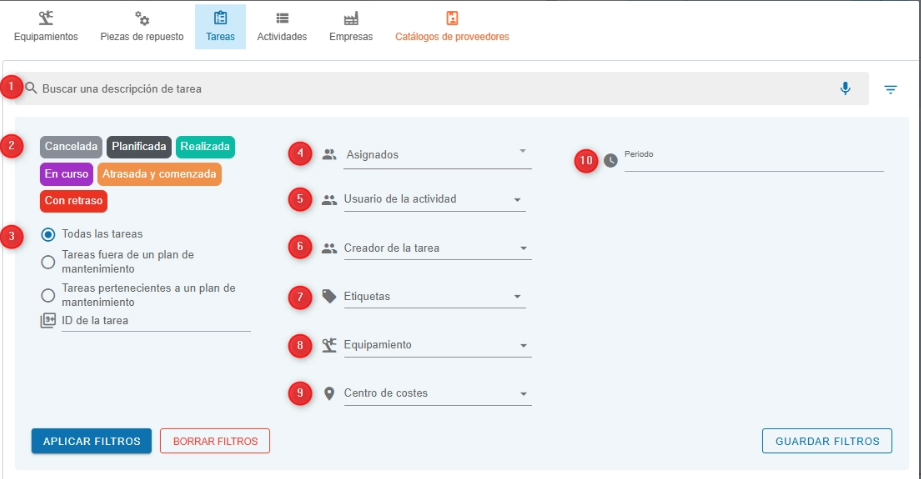Open Piezas de repuesto gears icon
The image size is (921, 479).
142,19
